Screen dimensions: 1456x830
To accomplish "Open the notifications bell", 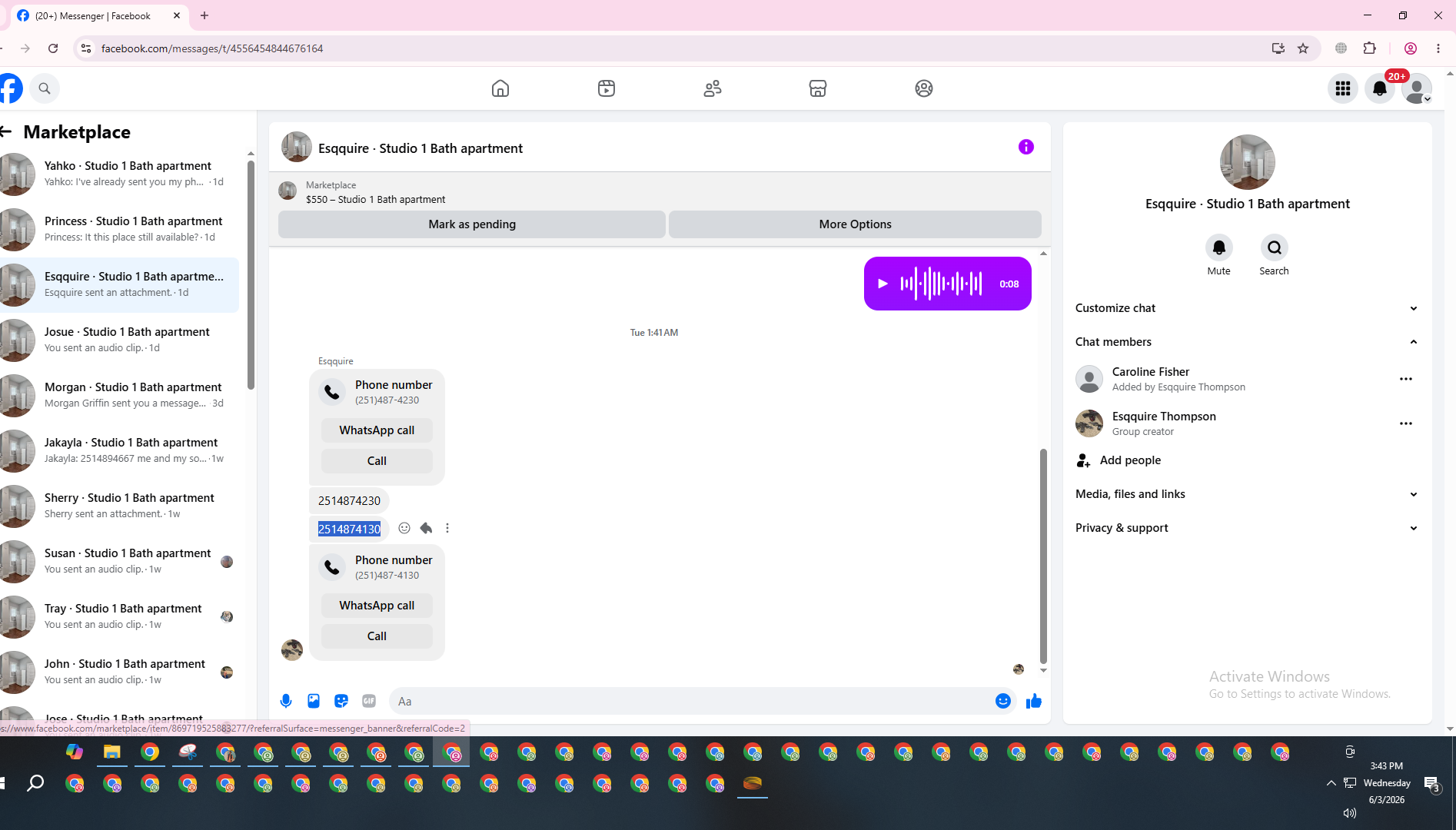I will [1380, 88].
